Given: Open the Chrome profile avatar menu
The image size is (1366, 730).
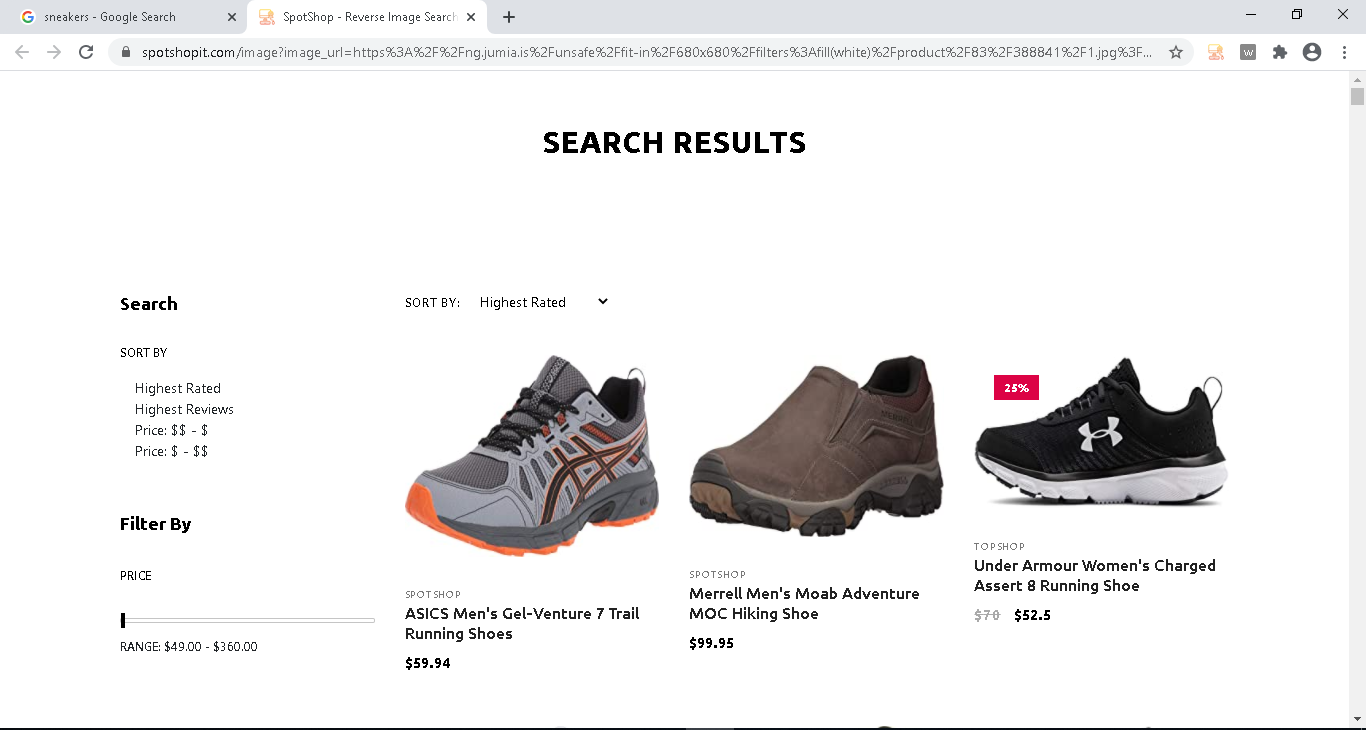Looking at the screenshot, I should (1312, 52).
